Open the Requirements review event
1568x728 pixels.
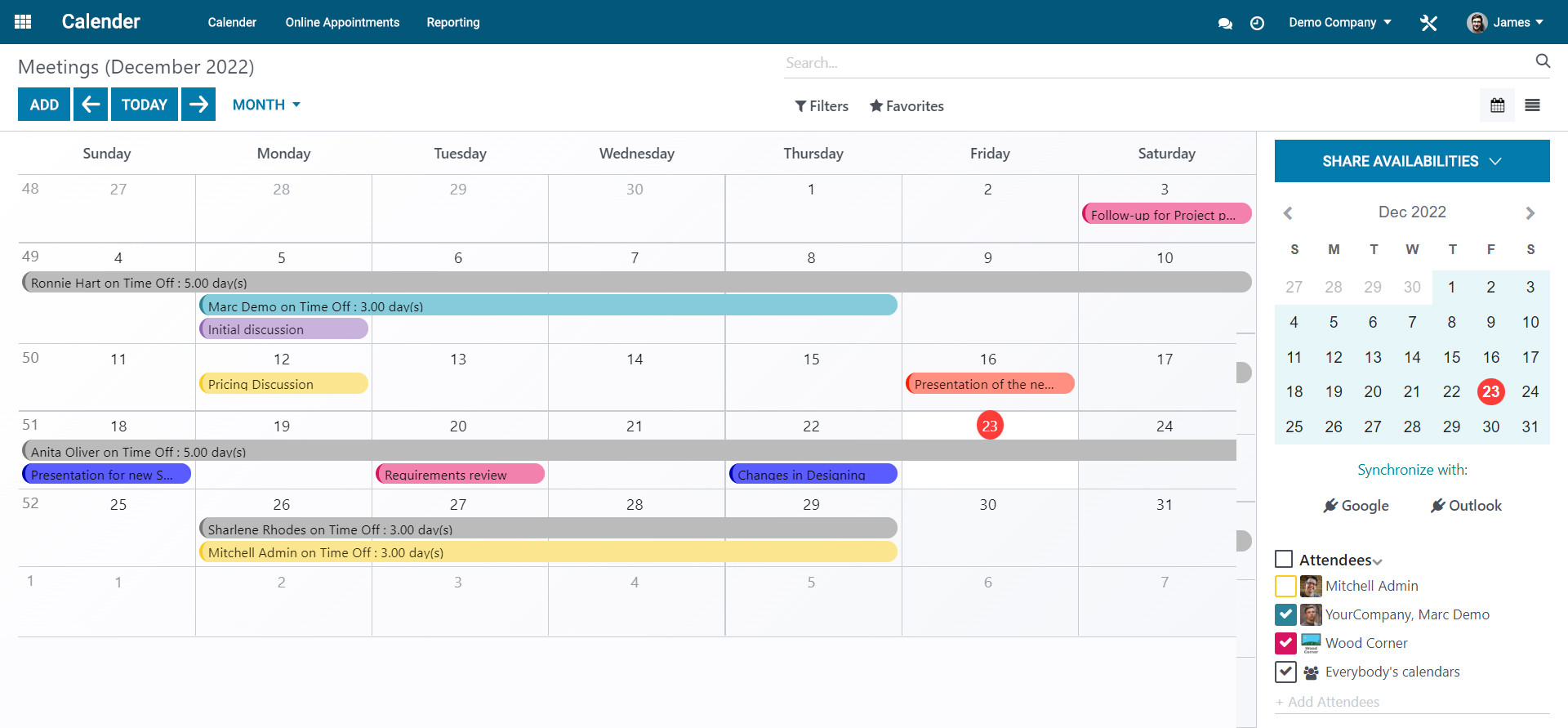pos(460,474)
